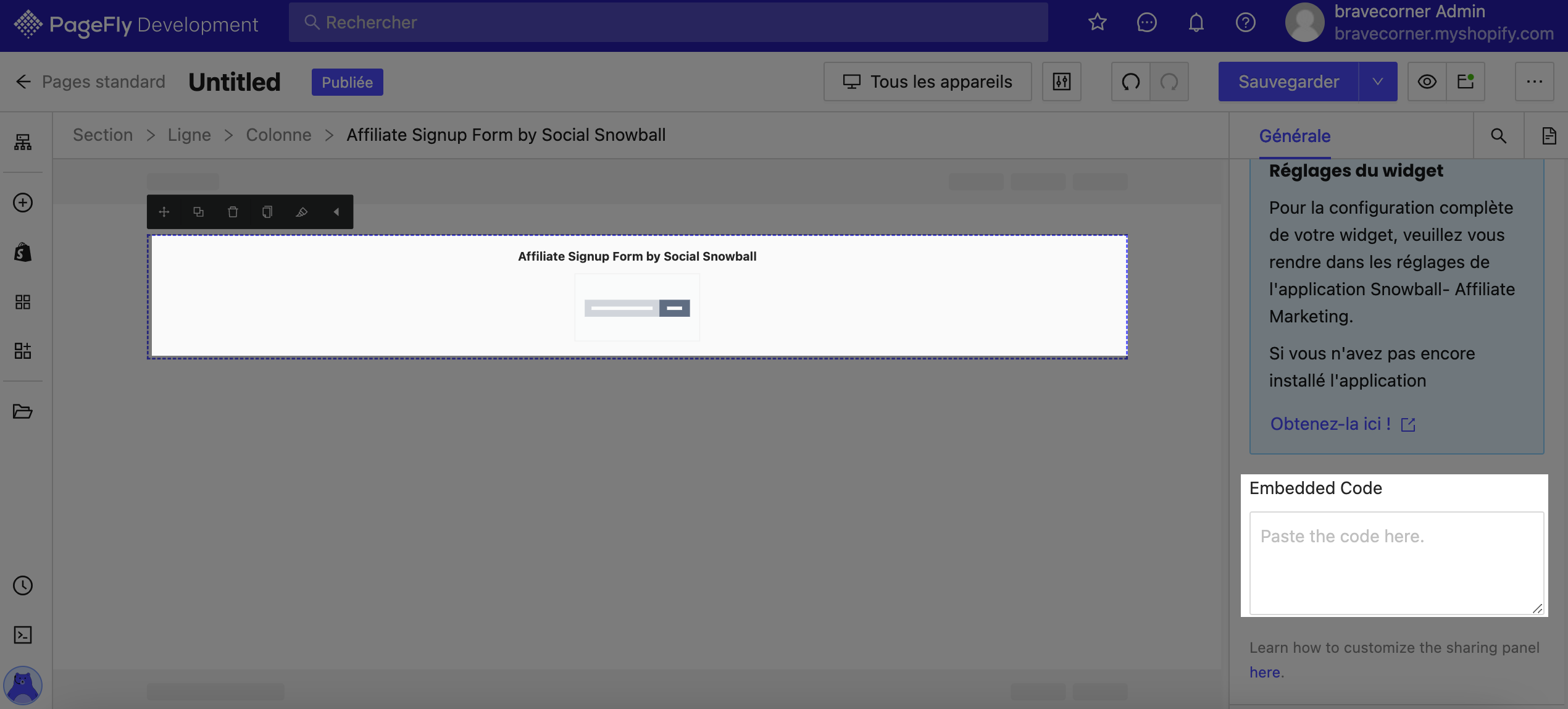Click the PageFly logo icon
1568x709 pixels.
(28, 24)
